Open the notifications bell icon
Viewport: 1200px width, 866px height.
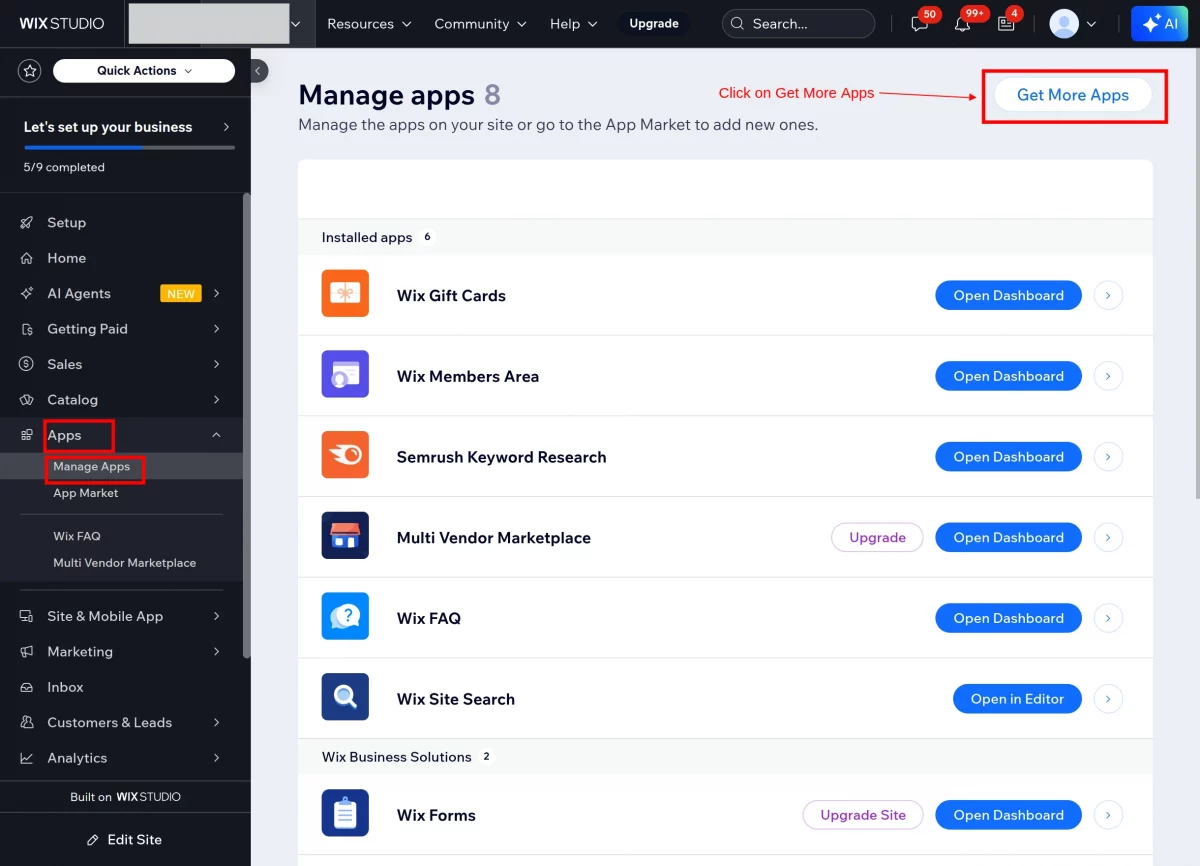(962, 24)
